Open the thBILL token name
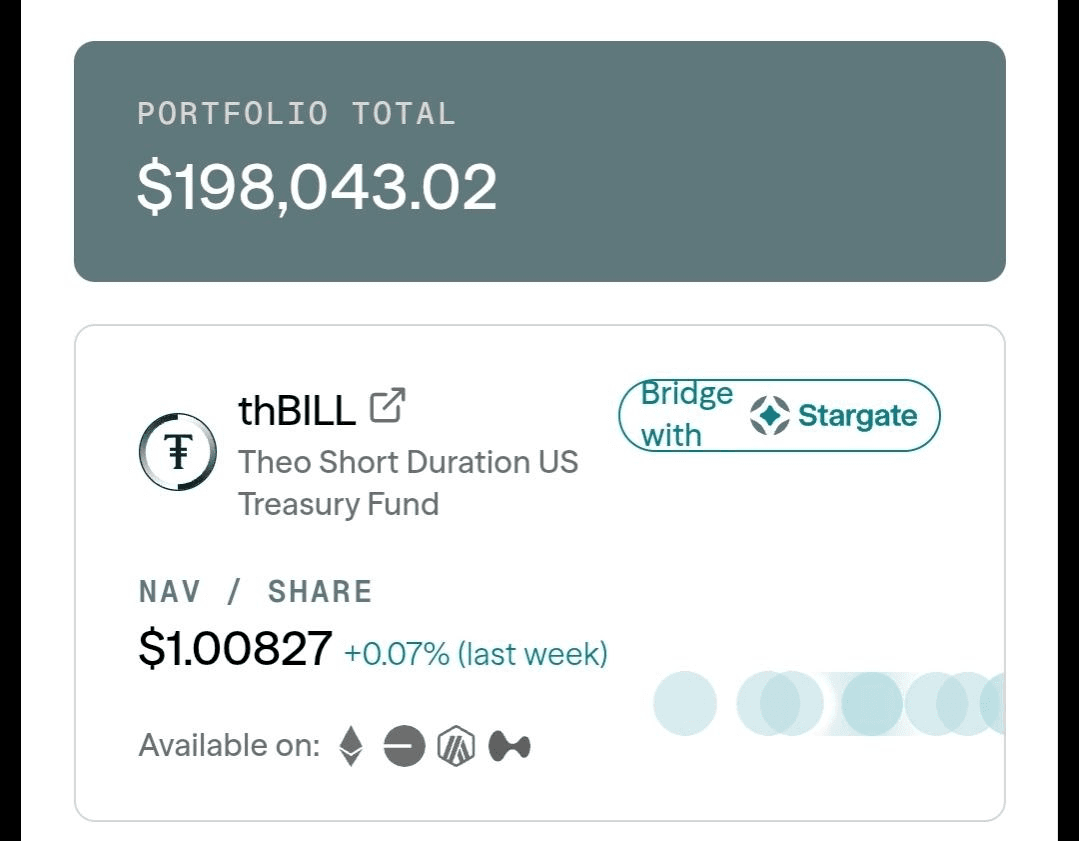1079x841 pixels. tap(297, 410)
